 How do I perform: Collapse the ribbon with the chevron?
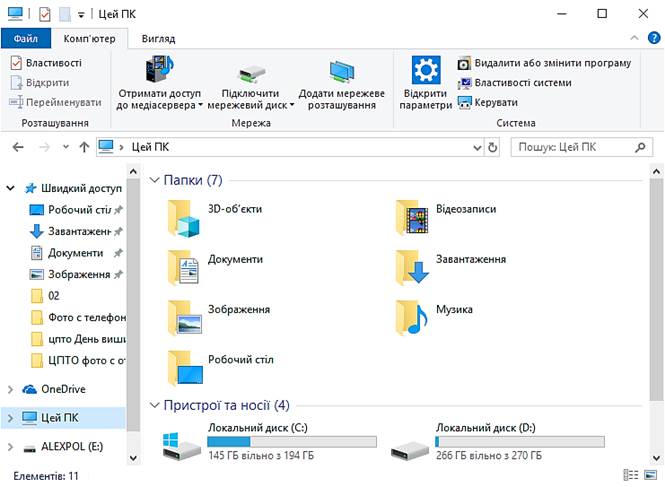pyautogui.click(x=634, y=38)
